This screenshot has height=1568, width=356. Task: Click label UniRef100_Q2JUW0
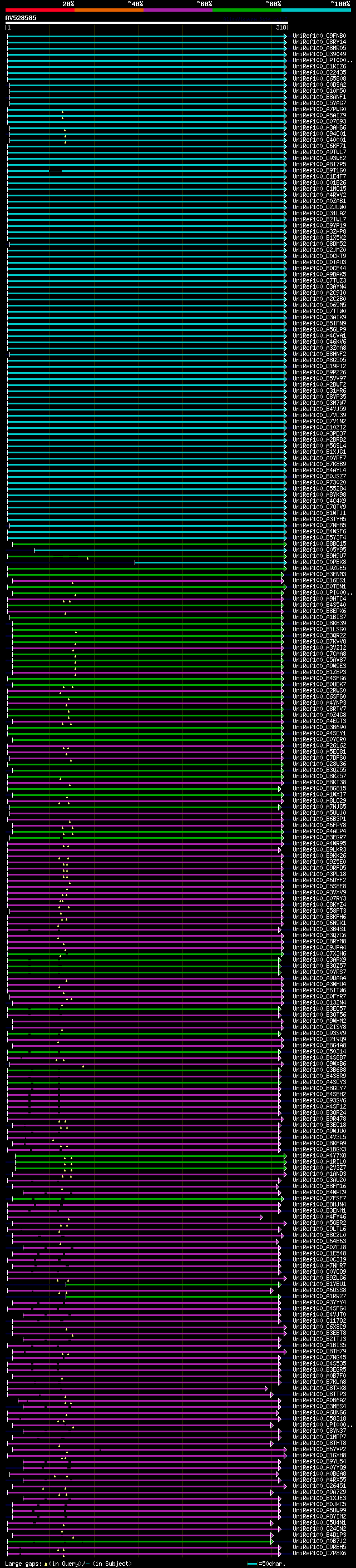pyautogui.click(x=319, y=207)
